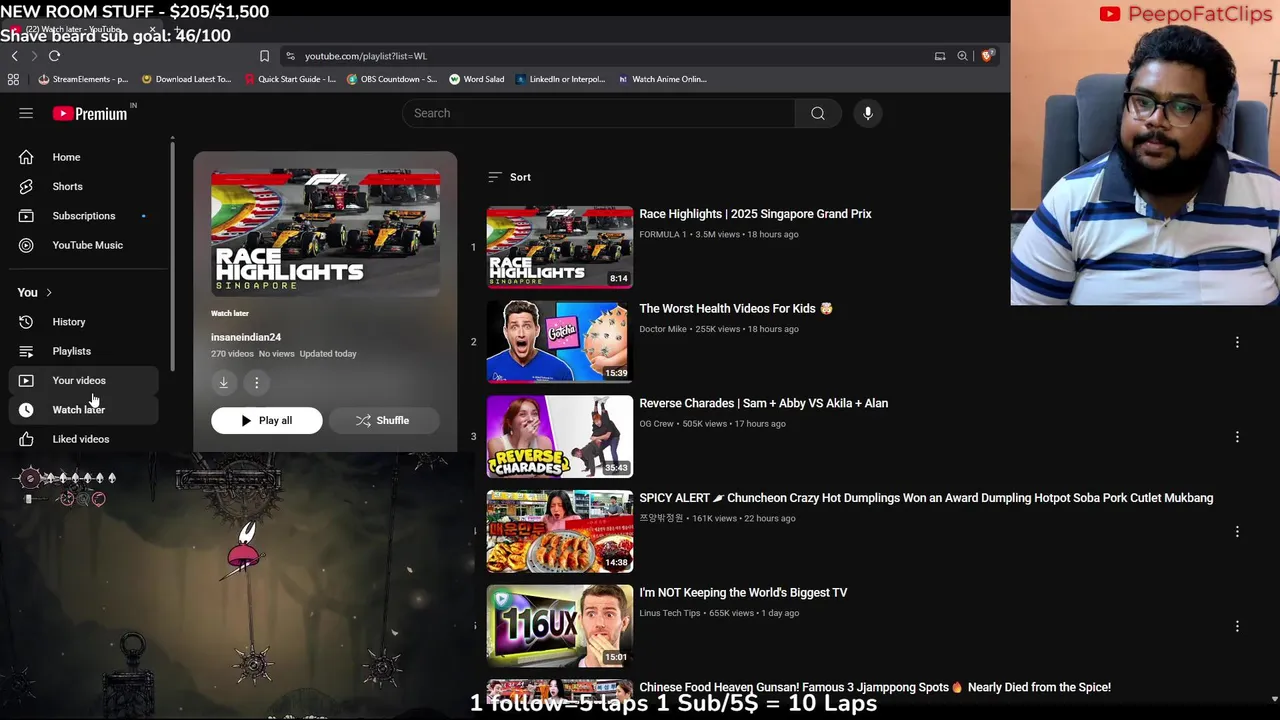This screenshot has height=720, width=1280.
Task: Open History in sidebar
Action: point(84,322)
